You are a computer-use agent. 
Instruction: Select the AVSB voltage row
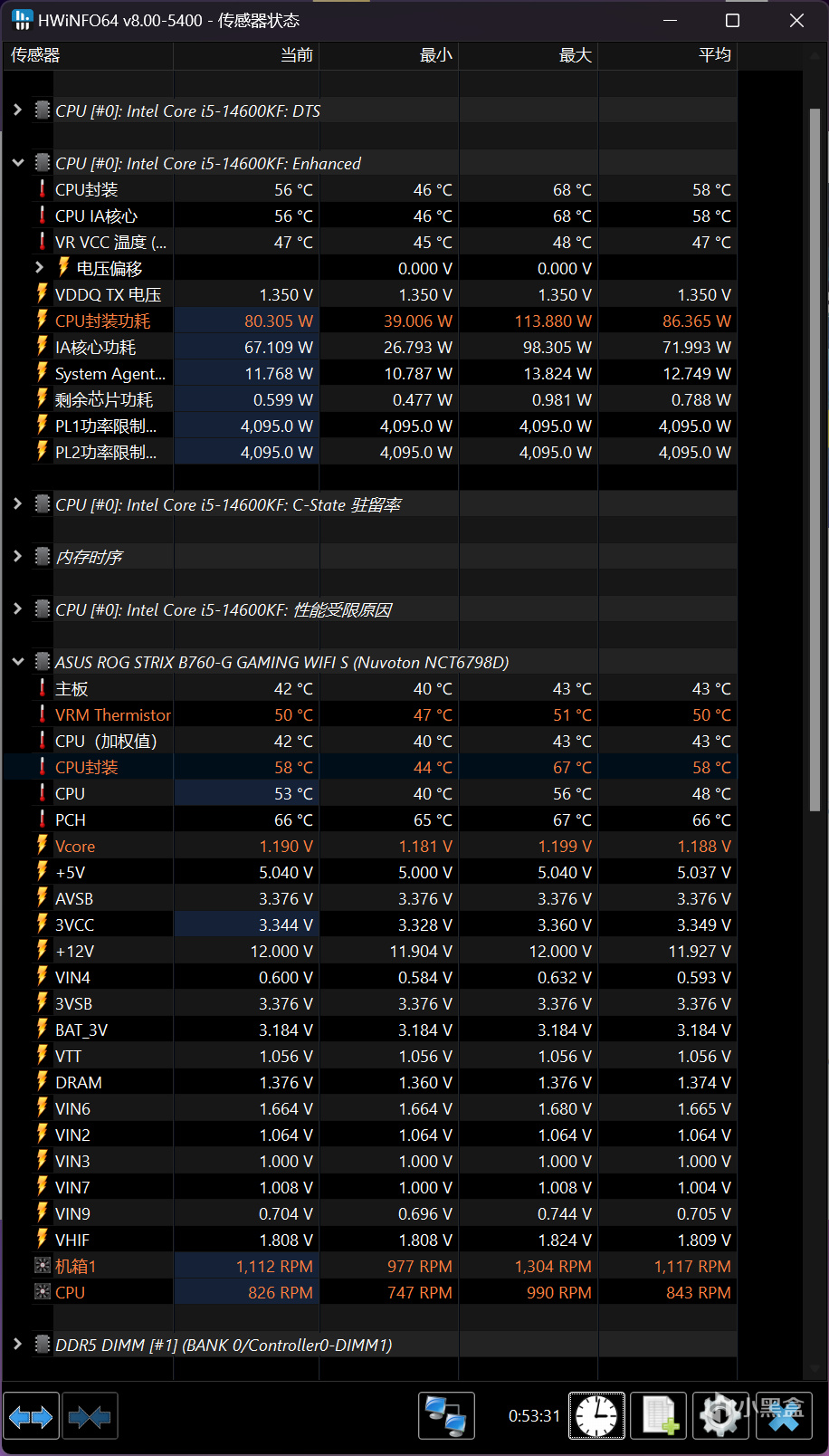pyautogui.click(x=370, y=898)
